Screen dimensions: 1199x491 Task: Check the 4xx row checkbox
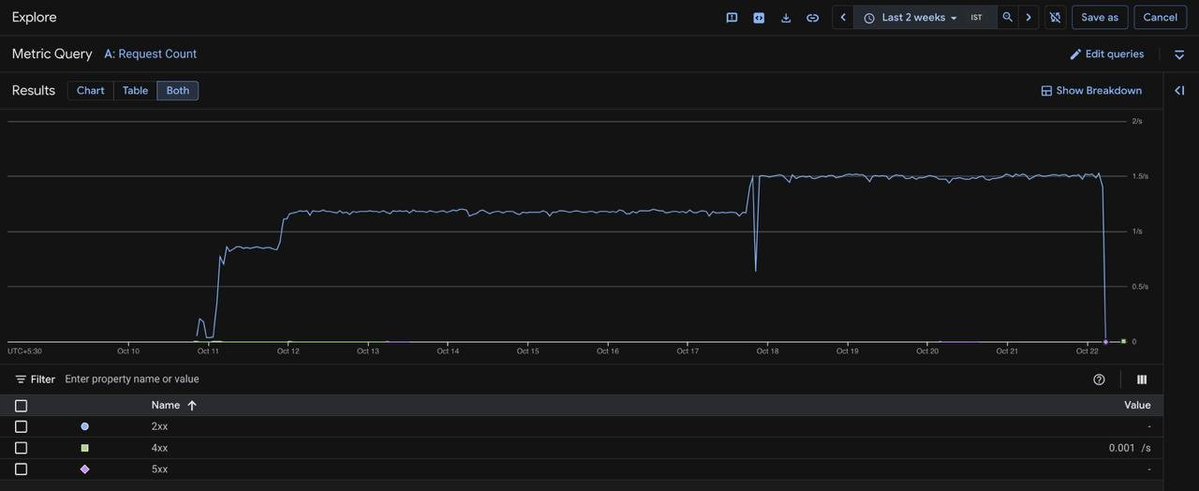point(21,448)
